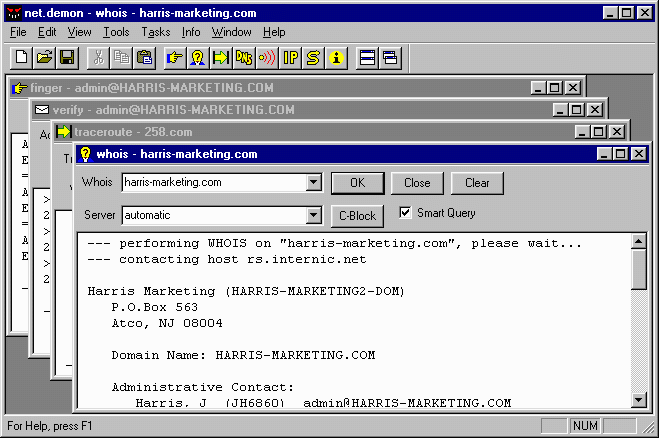The width and height of the screenshot is (659, 438).
Task: Click OK to run the whois query
Action: (358, 183)
